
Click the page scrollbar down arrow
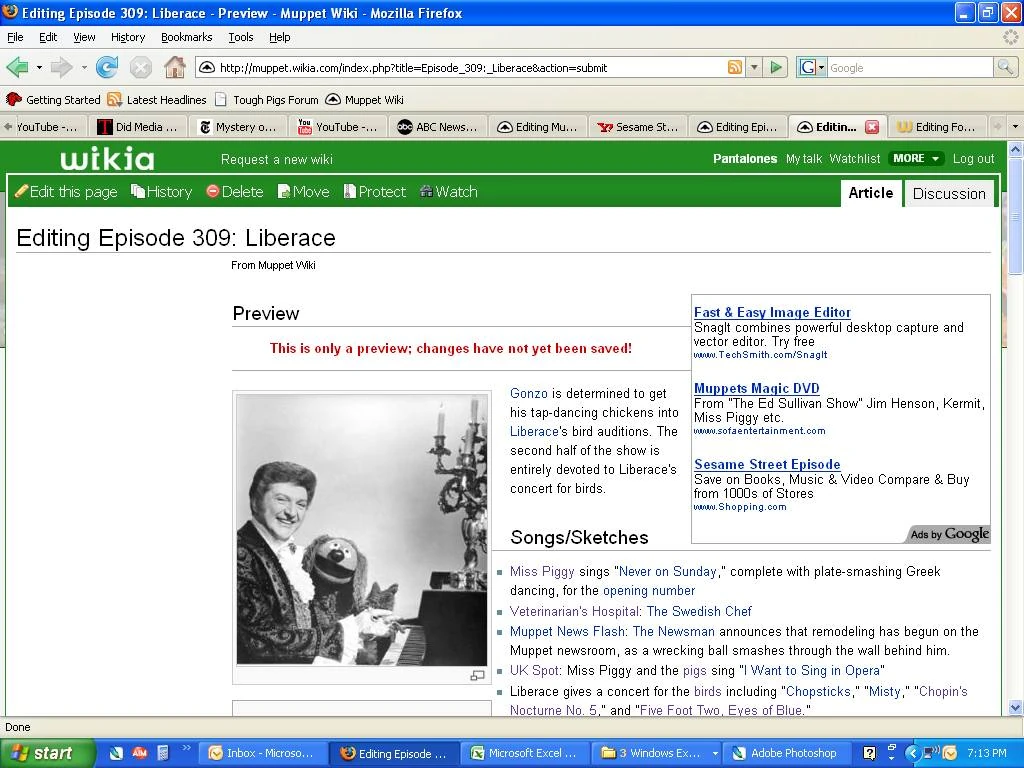[1016, 707]
